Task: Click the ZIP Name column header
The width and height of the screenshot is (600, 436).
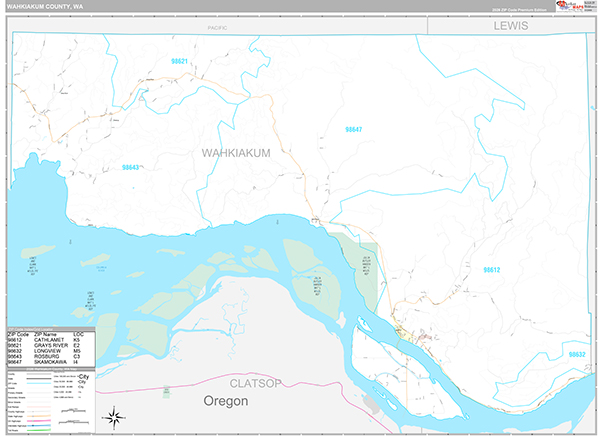Action: (x=45, y=334)
